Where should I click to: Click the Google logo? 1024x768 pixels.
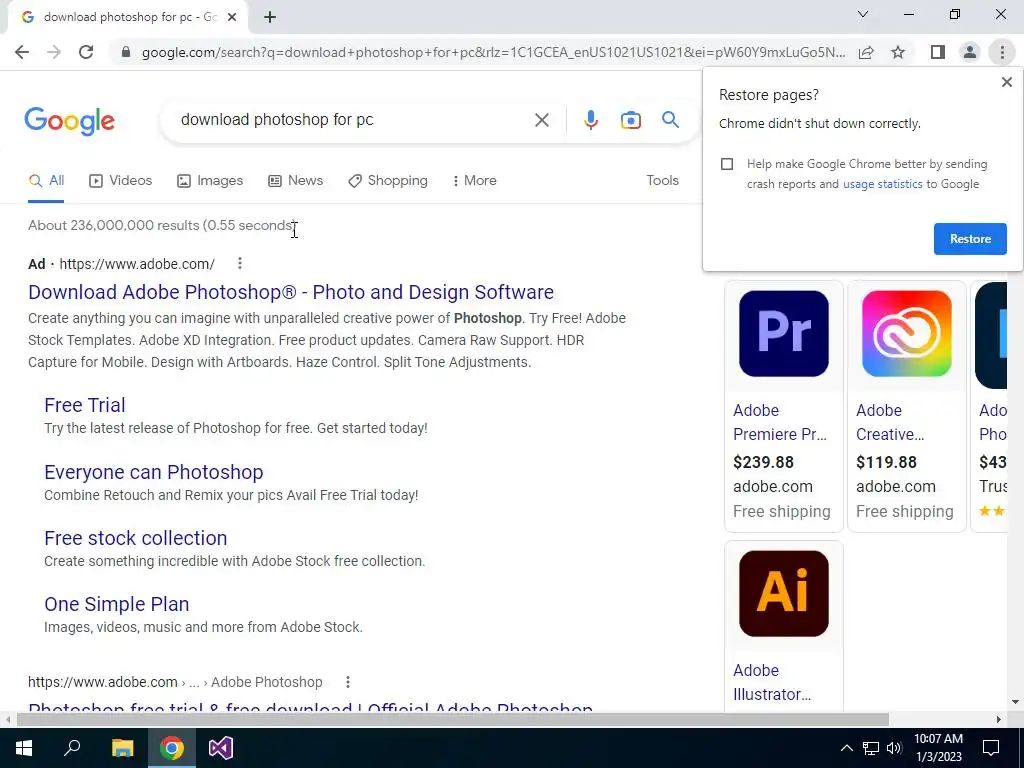tap(69, 121)
